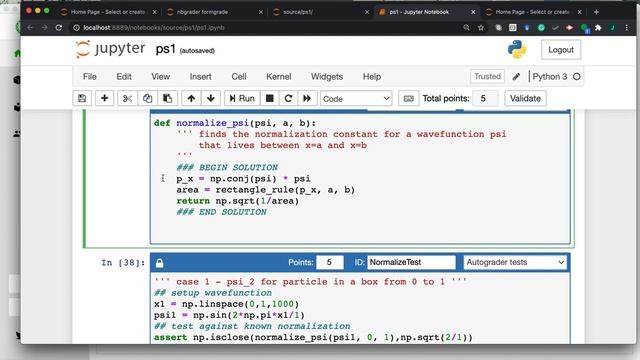The width and height of the screenshot is (640, 360).
Task: Interrupt the kernel with the stop icon
Action: pyautogui.click(x=269, y=98)
